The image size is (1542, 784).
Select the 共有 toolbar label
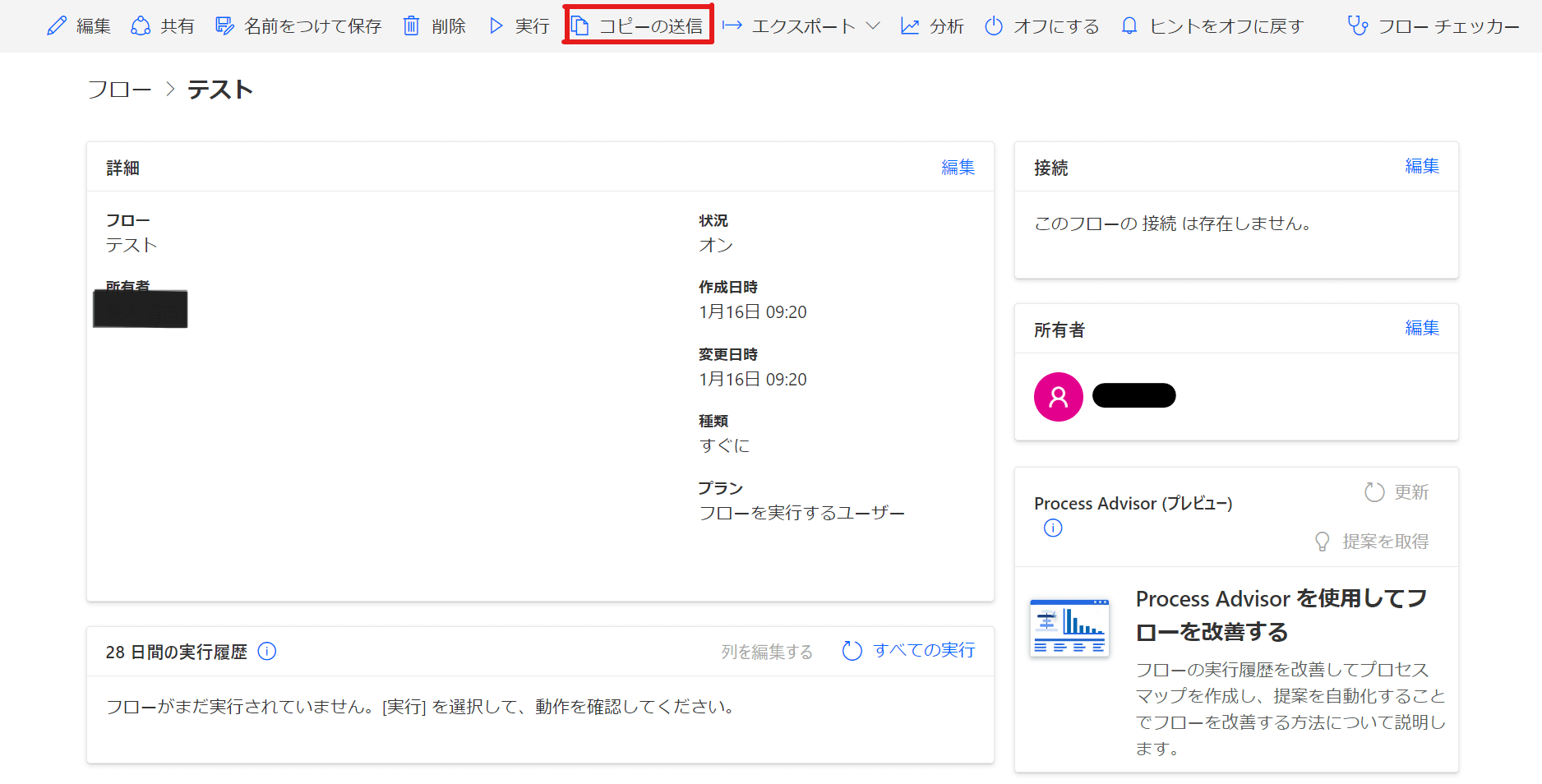point(178,26)
